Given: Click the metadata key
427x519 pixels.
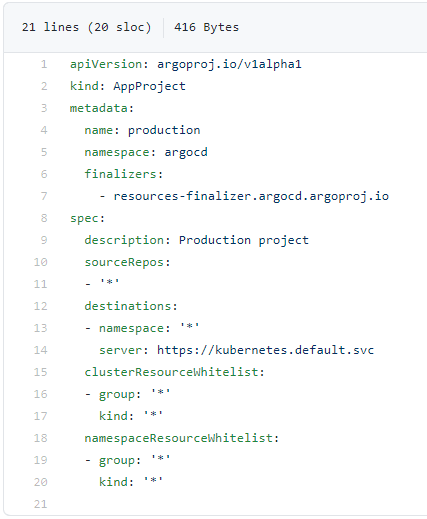Looking at the screenshot, I should (98, 108).
